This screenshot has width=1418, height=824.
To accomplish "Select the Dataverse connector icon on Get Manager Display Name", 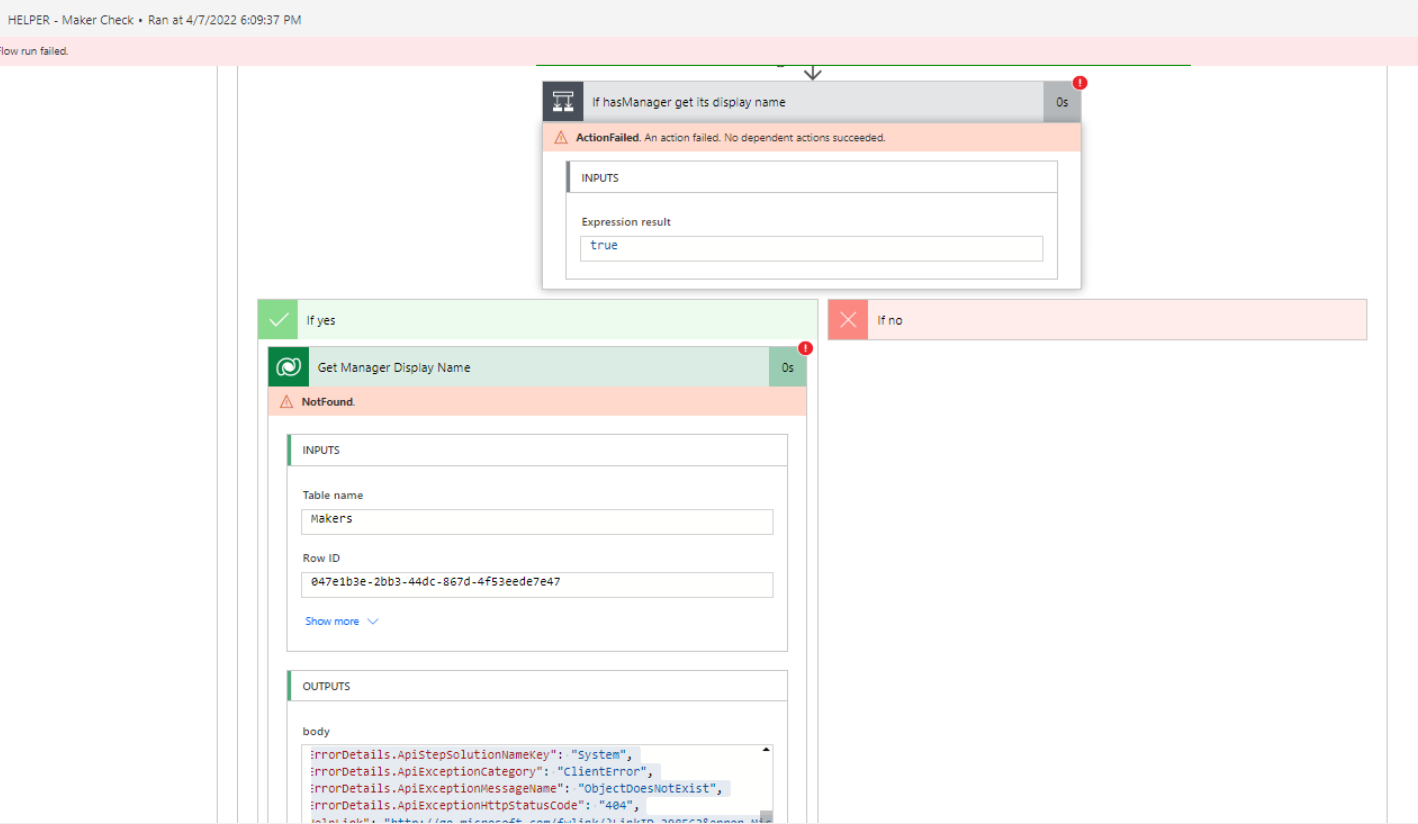I will [288, 367].
